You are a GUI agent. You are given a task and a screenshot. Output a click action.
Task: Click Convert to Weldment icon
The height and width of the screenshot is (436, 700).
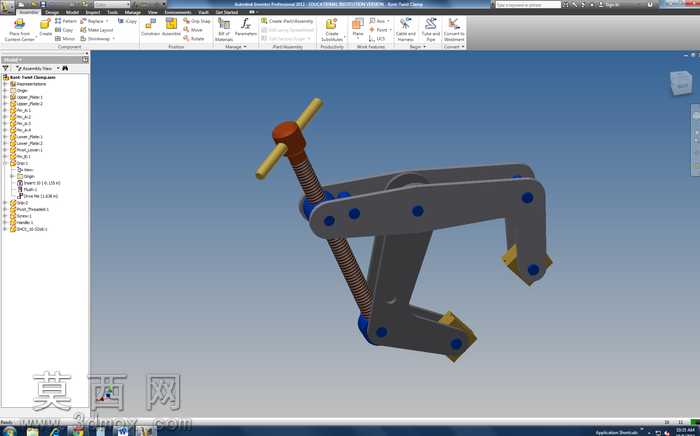click(454, 24)
